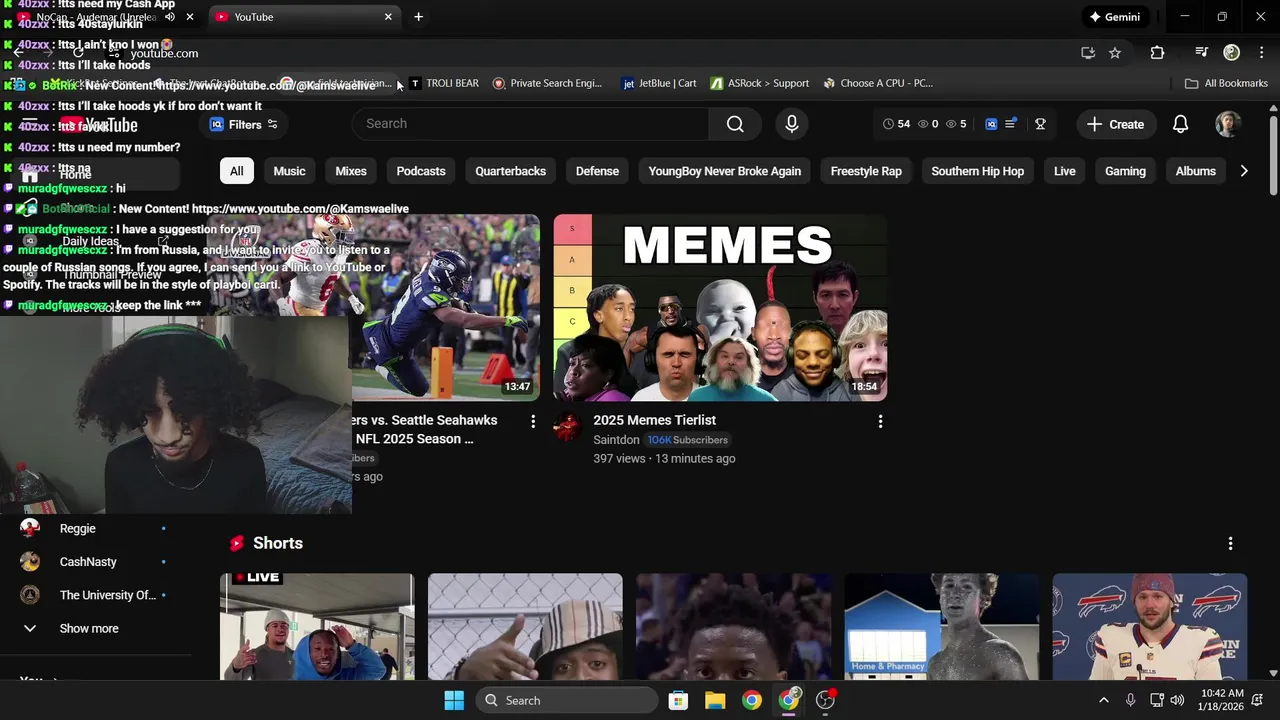Image resolution: width=1280 pixels, height=720 pixels.
Task: Select the YoungBoy Never Broke Again chip
Action: (725, 171)
